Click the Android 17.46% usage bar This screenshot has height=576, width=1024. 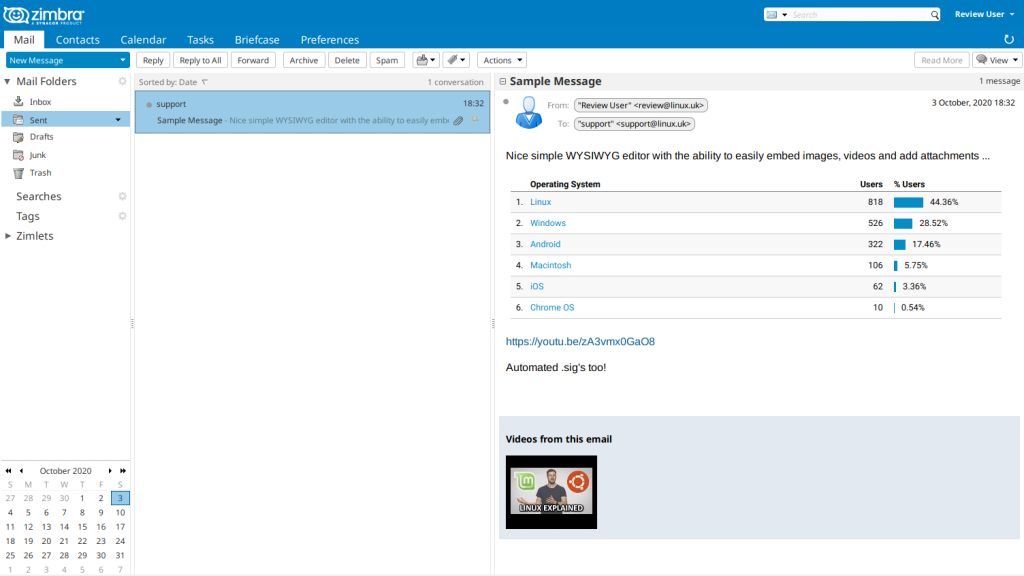click(x=900, y=244)
